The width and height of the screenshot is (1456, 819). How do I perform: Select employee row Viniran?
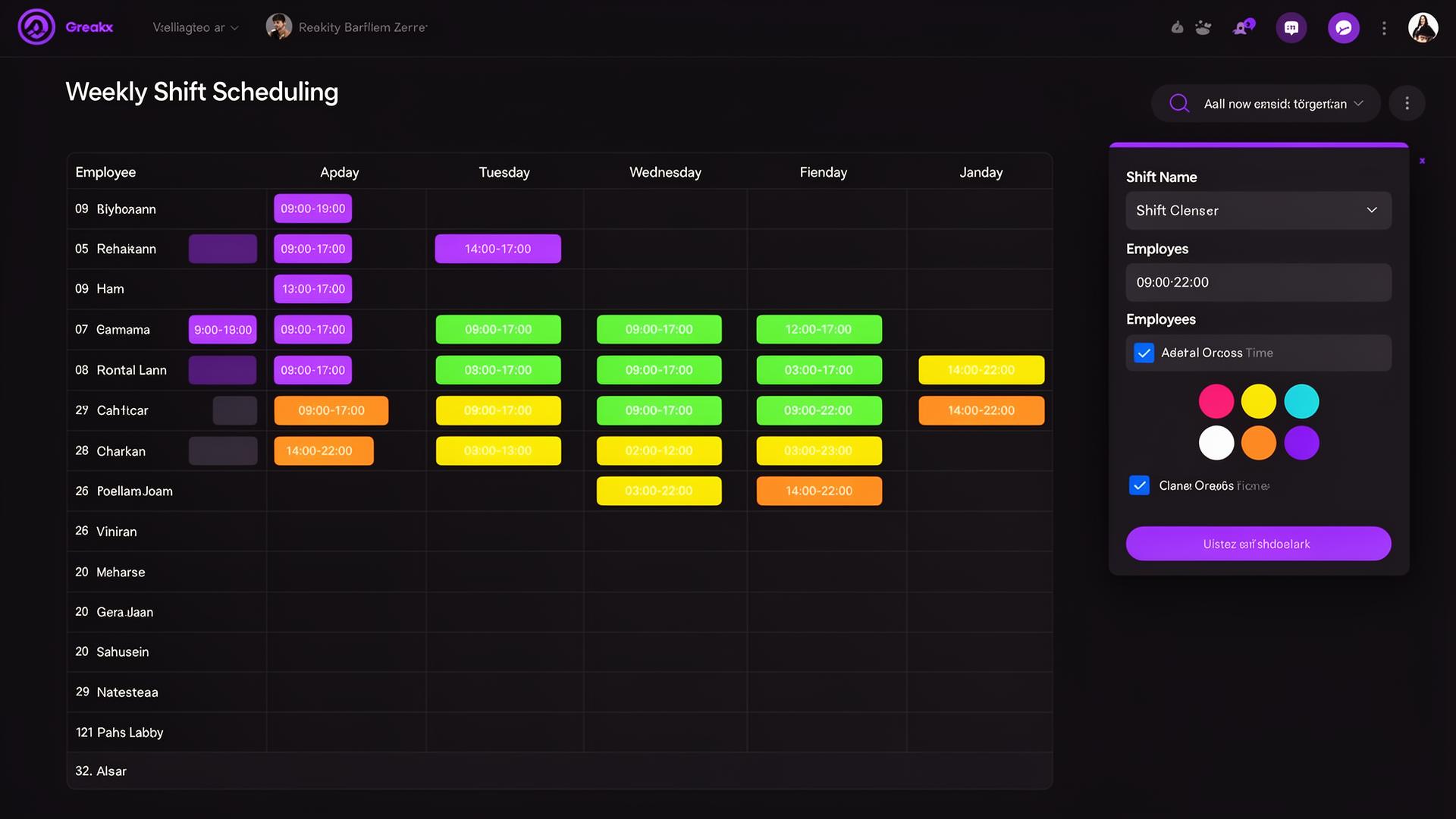(559, 532)
